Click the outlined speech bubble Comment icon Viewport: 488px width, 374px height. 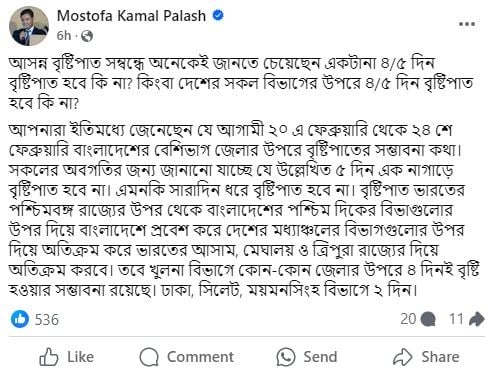pyautogui.click(x=149, y=357)
